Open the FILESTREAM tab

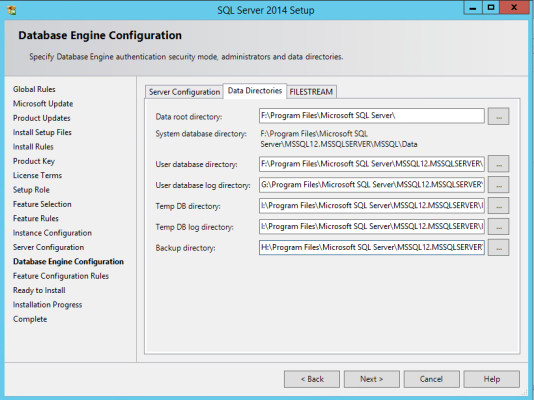click(311, 92)
